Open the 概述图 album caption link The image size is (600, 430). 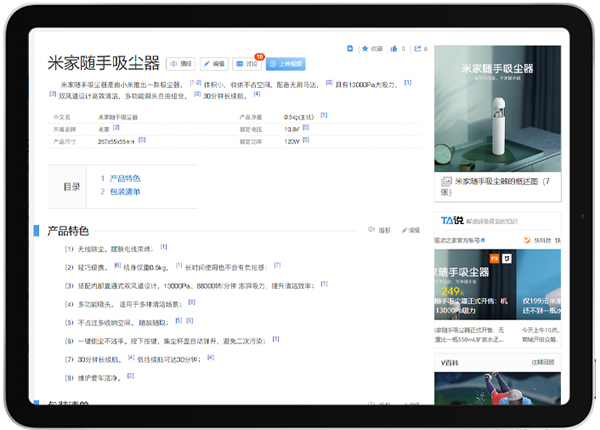503,182
